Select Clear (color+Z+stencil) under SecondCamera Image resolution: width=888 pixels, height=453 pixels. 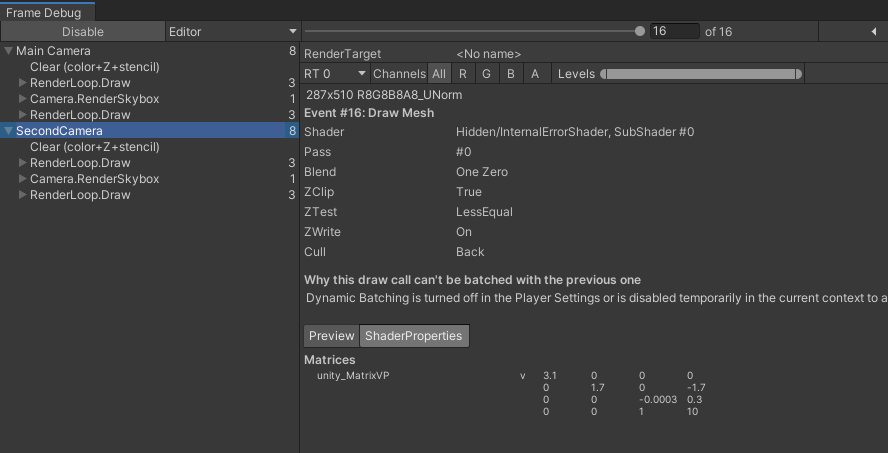tap(95, 147)
